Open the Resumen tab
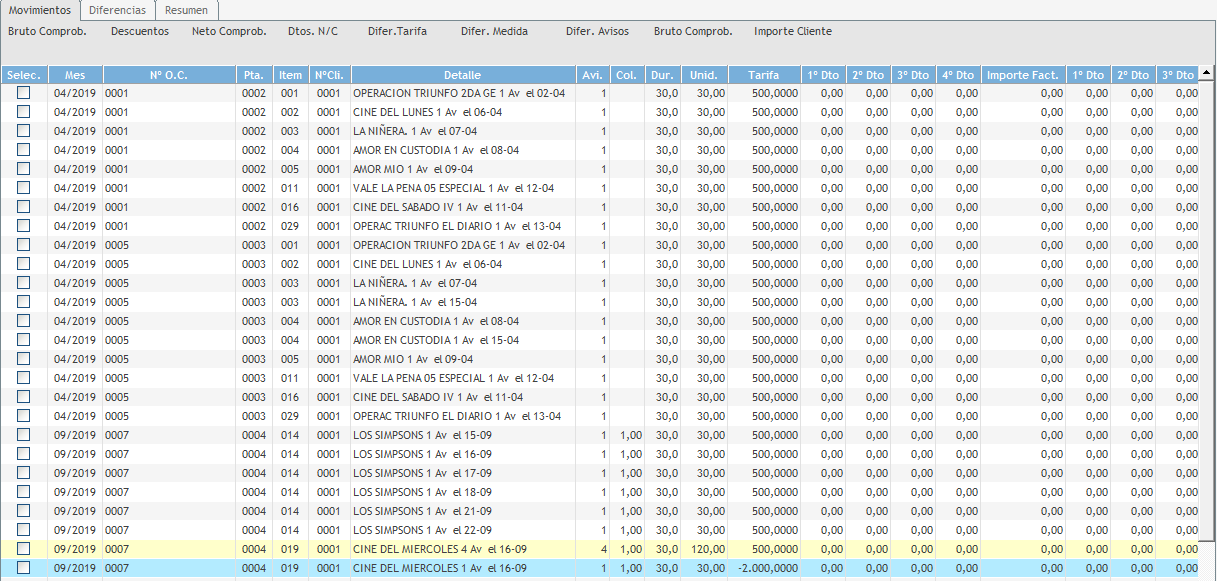 click(187, 10)
